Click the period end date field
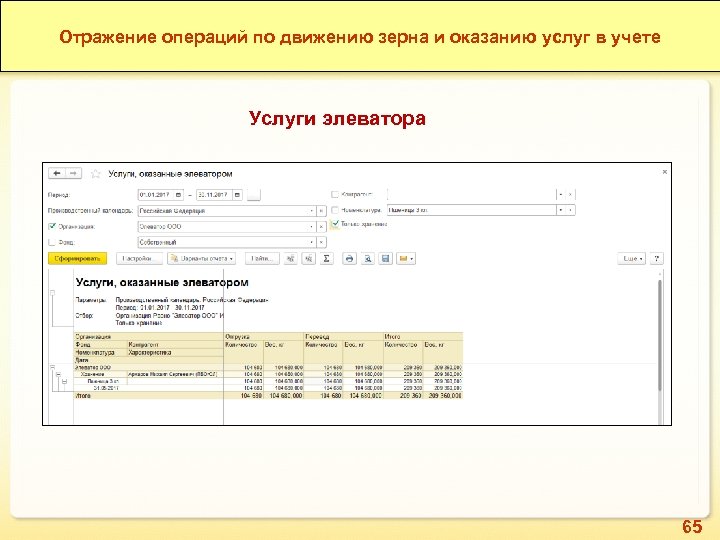This screenshot has height=540, width=720. click(x=215, y=195)
